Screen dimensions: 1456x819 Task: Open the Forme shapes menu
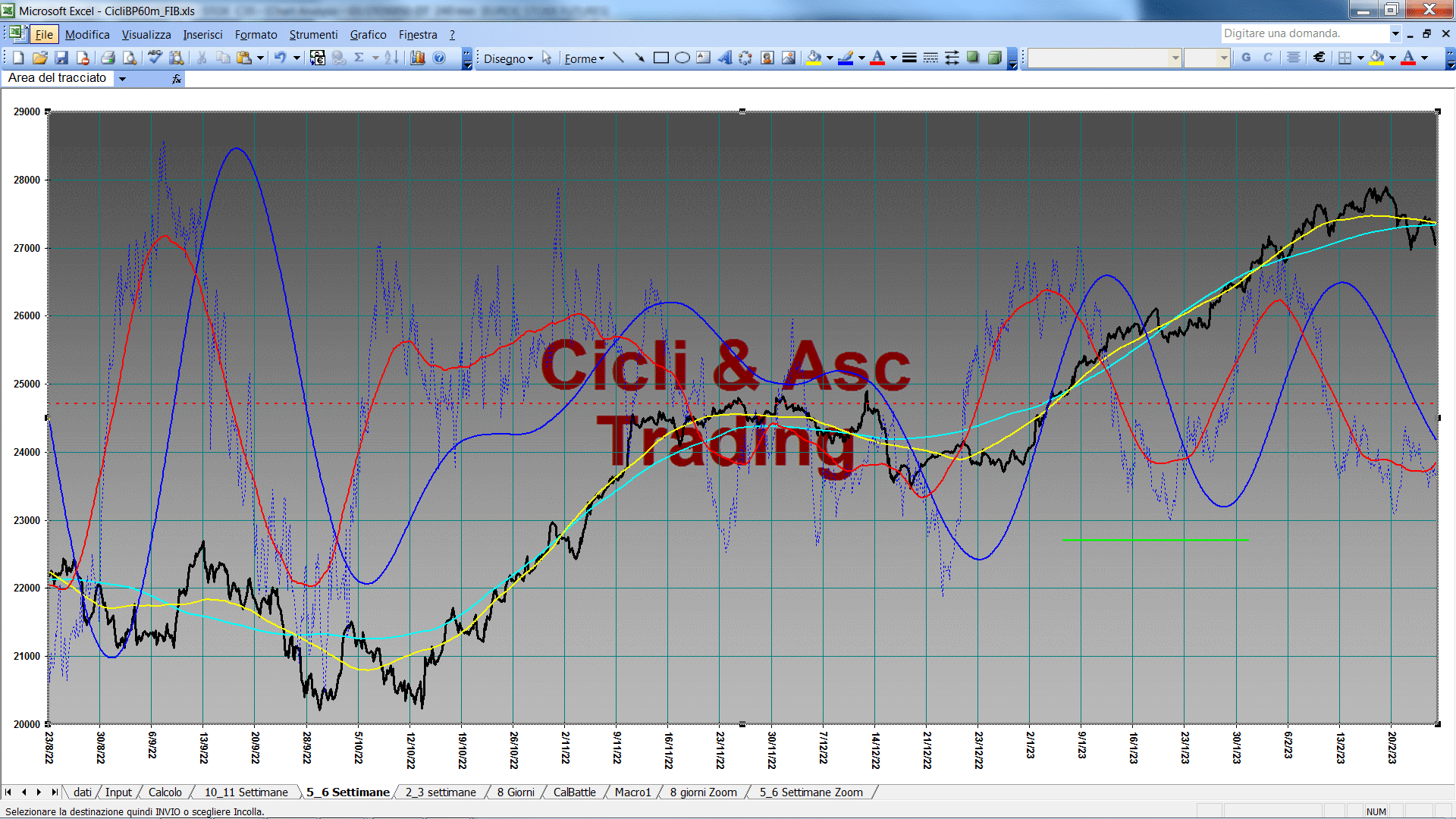(584, 58)
